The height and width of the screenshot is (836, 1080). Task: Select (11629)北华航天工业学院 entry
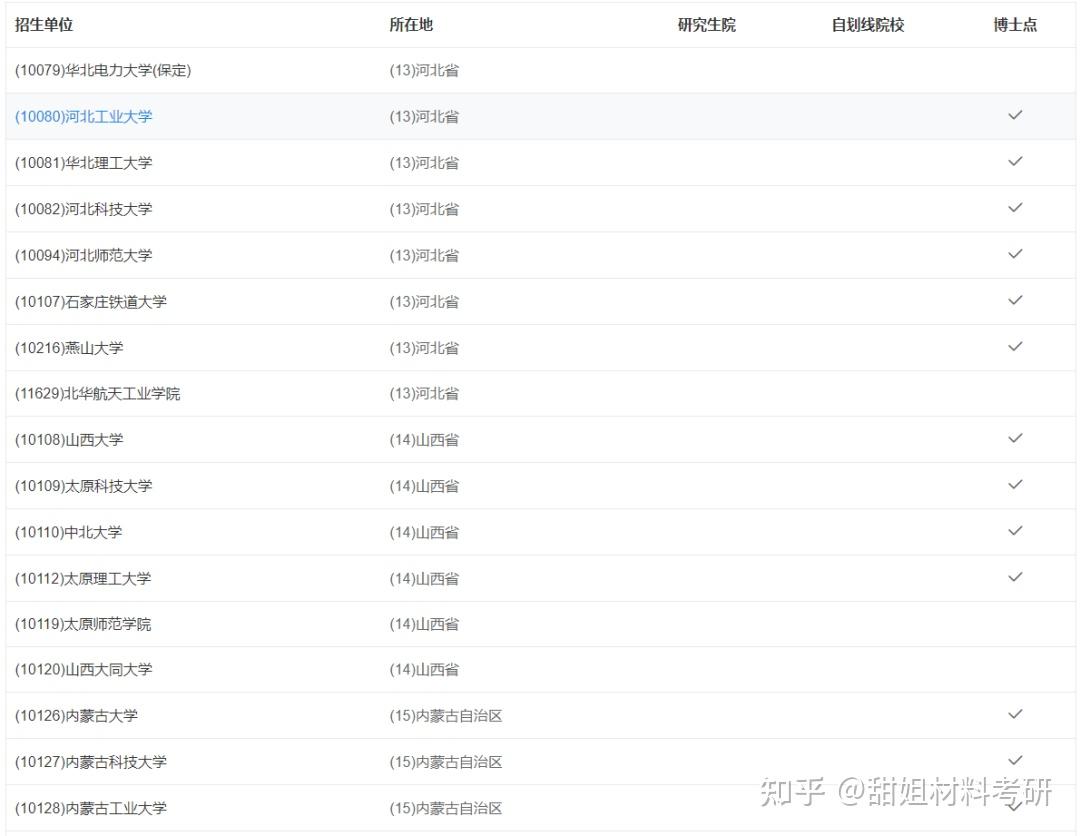click(98, 393)
